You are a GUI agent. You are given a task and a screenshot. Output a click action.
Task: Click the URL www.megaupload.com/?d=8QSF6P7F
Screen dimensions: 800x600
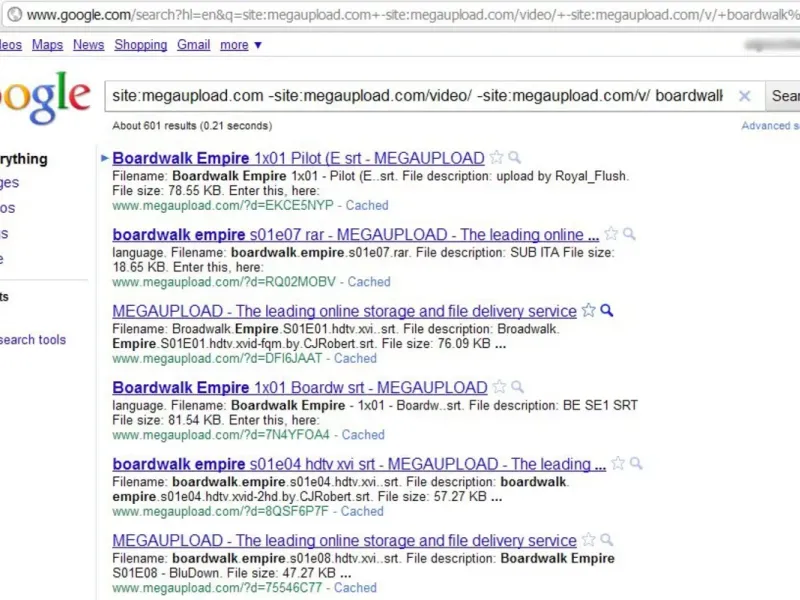coord(220,511)
